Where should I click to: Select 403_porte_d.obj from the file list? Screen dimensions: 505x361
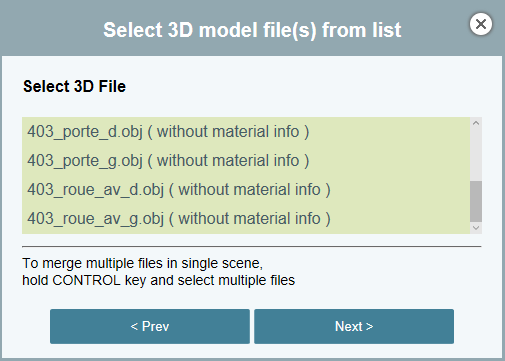[x=246, y=132]
